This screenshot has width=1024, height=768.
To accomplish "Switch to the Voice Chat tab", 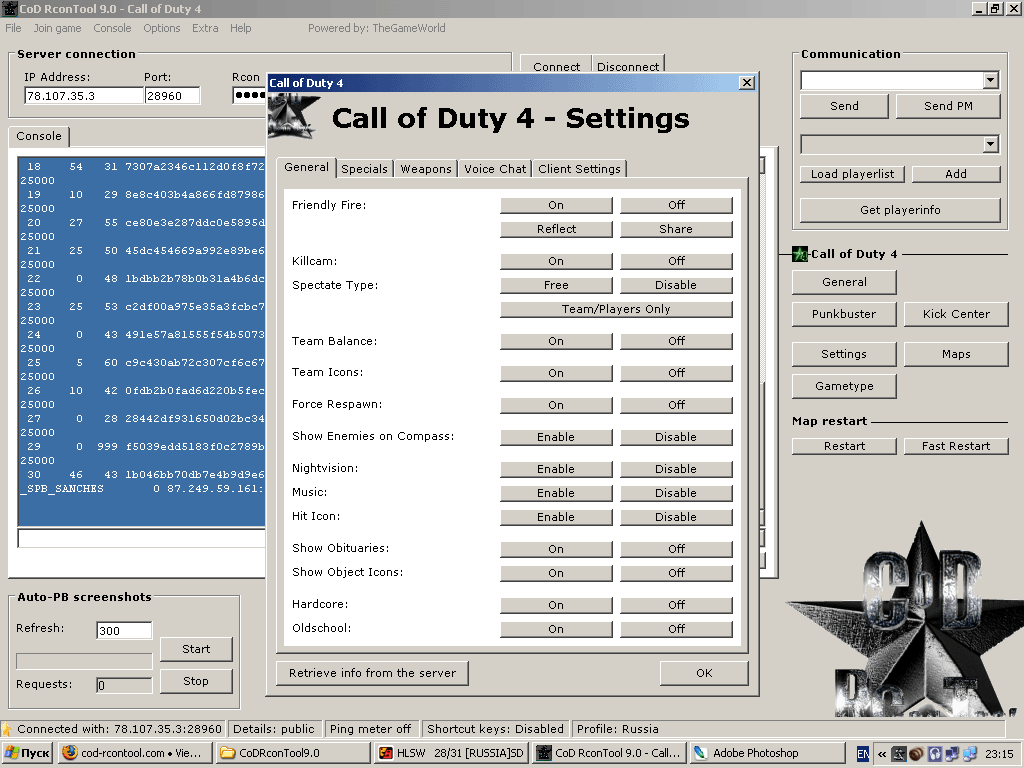I will pyautogui.click(x=495, y=169).
